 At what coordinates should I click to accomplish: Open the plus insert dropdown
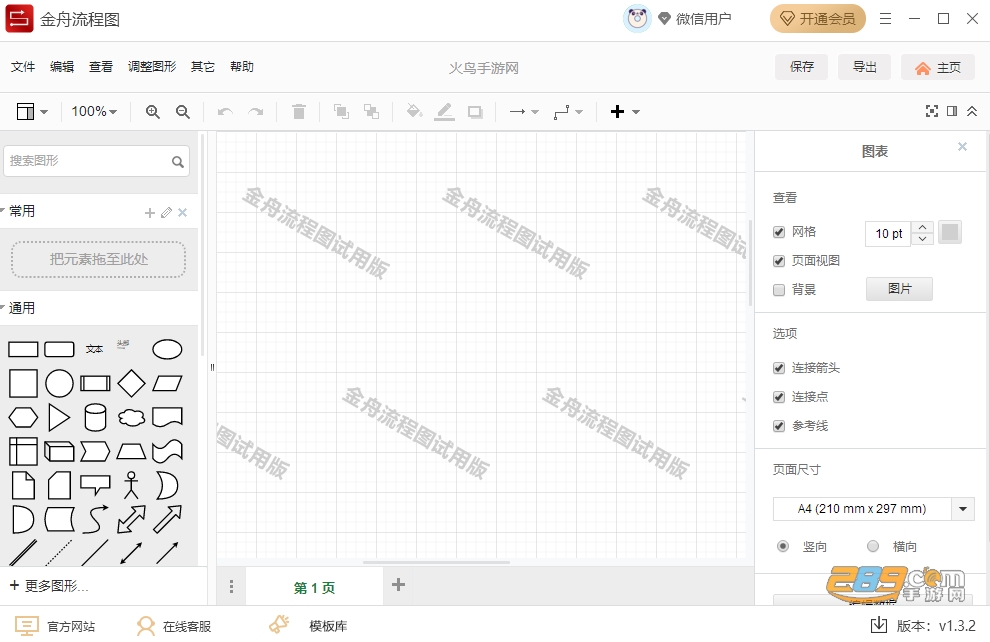[625, 112]
